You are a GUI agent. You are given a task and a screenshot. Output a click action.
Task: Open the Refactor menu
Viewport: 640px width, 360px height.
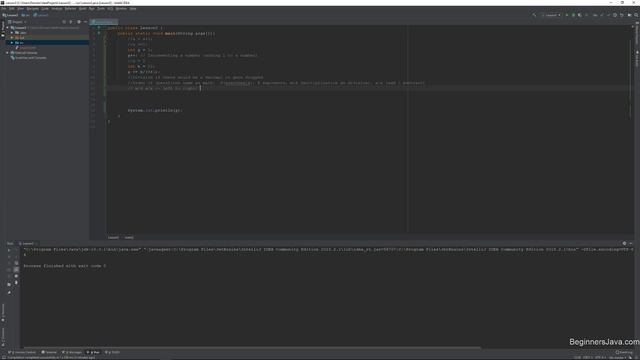click(x=71, y=9)
